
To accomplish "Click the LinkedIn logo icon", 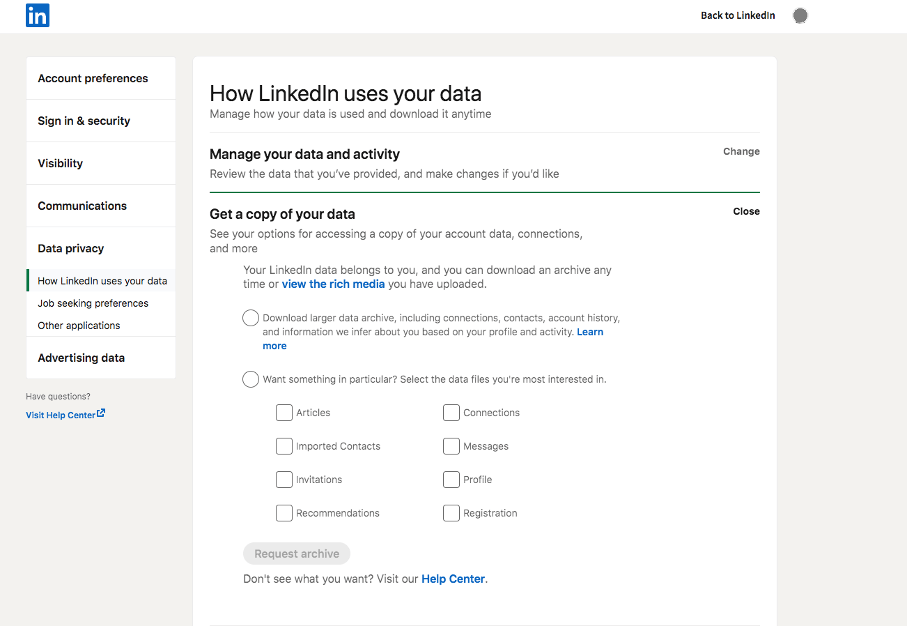I will tap(38, 15).
